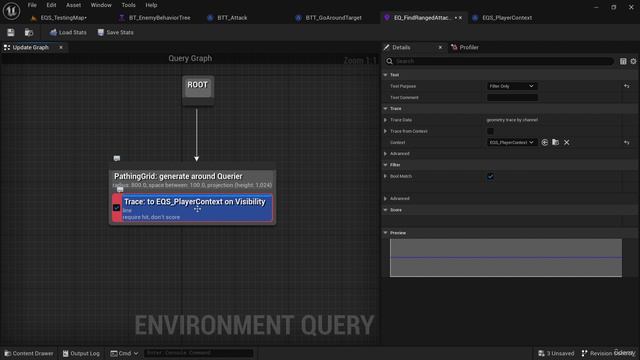
Task: Click the Unreal Engine logo icon
Action: click(11, 11)
